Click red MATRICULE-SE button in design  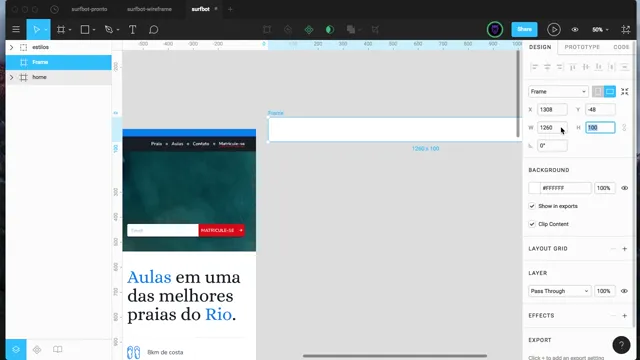pyautogui.click(x=222, y=230)
